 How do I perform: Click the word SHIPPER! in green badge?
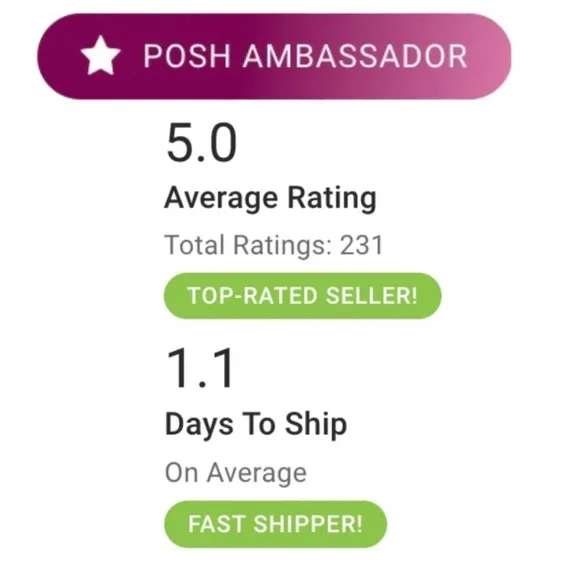point(308,524)
